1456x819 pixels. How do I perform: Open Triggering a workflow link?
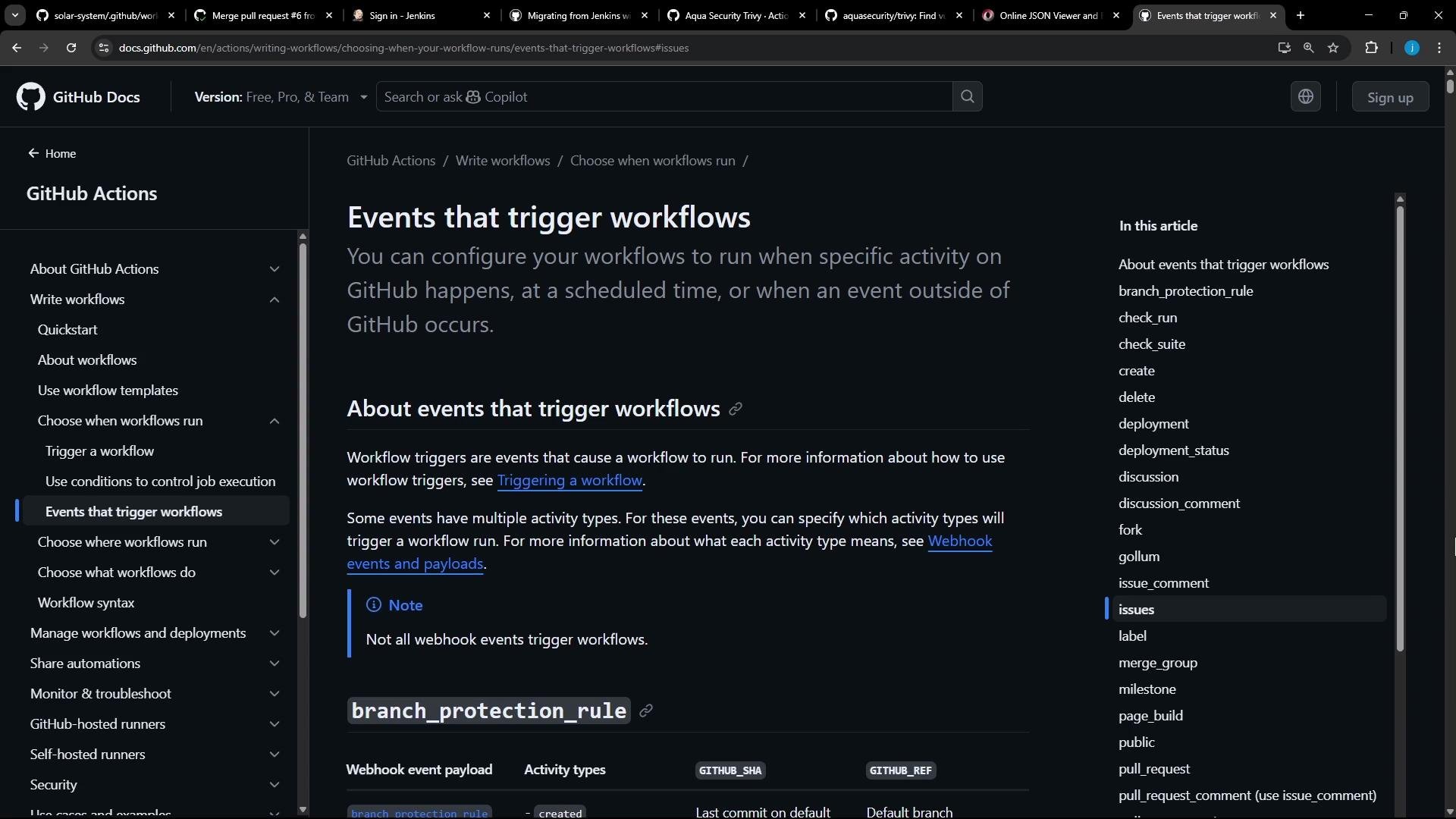570,480
